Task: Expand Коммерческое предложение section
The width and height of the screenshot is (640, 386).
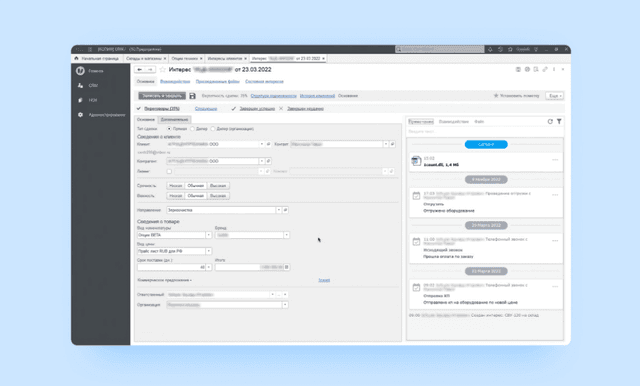Action: 164,280
